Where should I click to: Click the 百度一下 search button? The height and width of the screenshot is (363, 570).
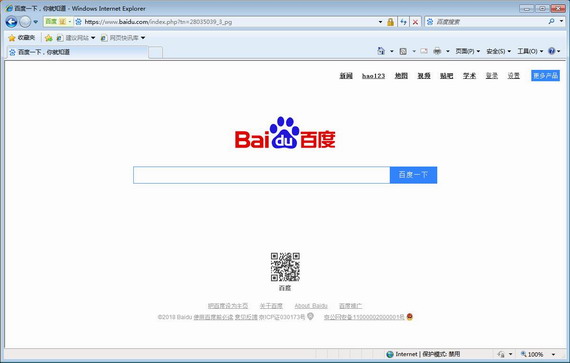tap(413, 175)
